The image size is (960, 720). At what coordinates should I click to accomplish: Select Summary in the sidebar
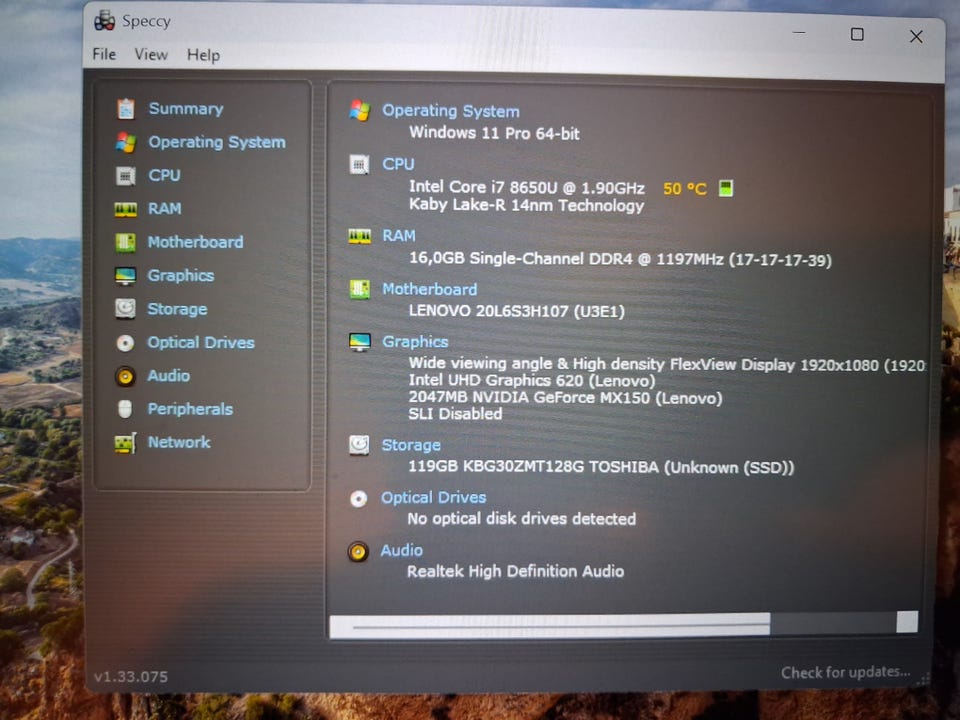[186, 109]
